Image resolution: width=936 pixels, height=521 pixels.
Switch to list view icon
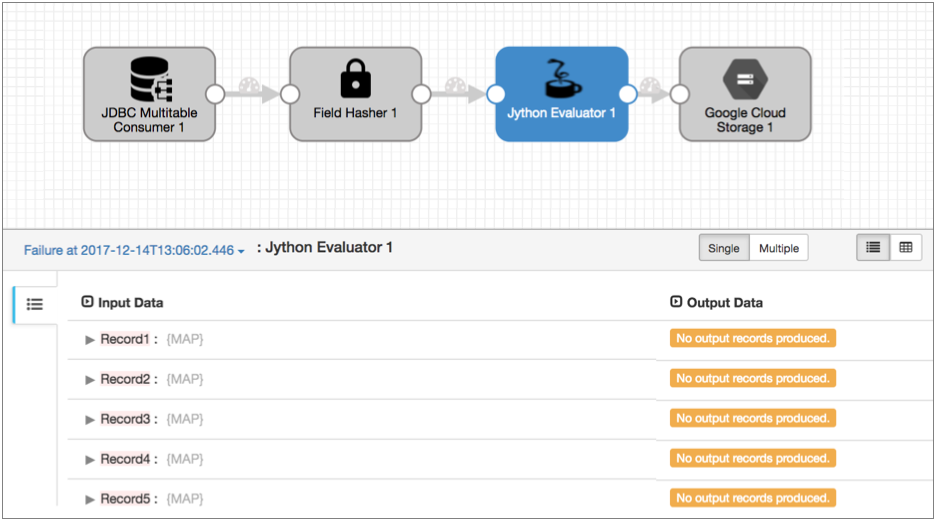tap(873, 248)
